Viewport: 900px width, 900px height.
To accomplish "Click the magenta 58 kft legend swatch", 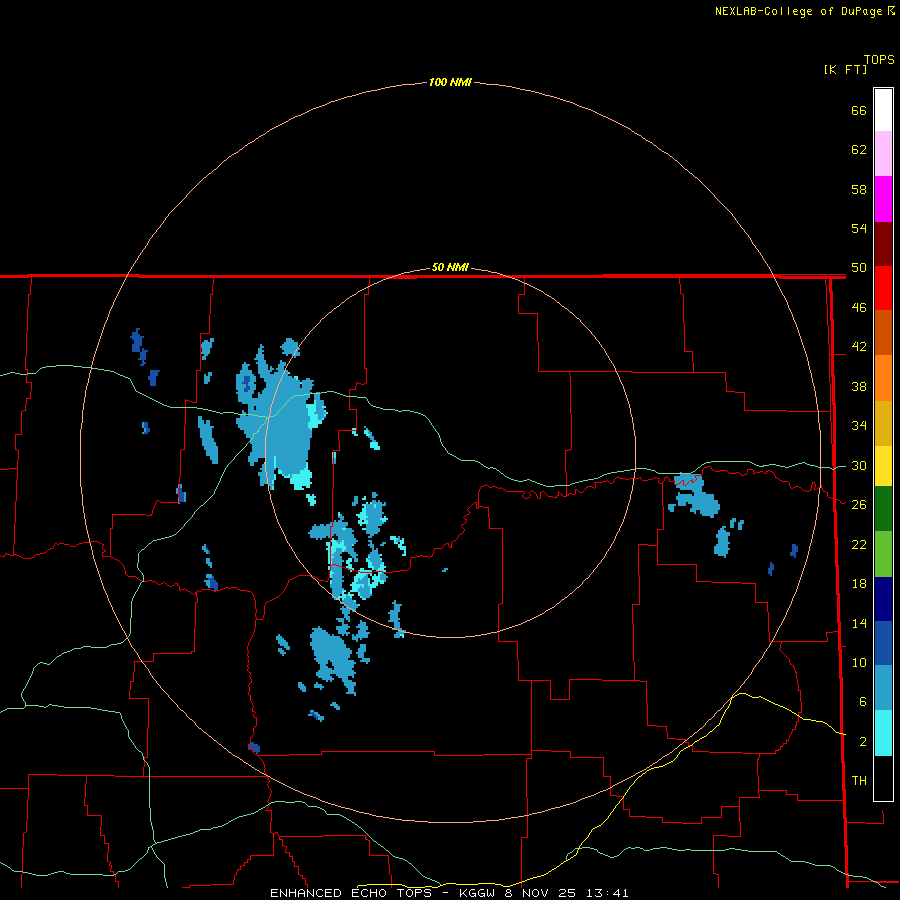I will pos(883,199).
